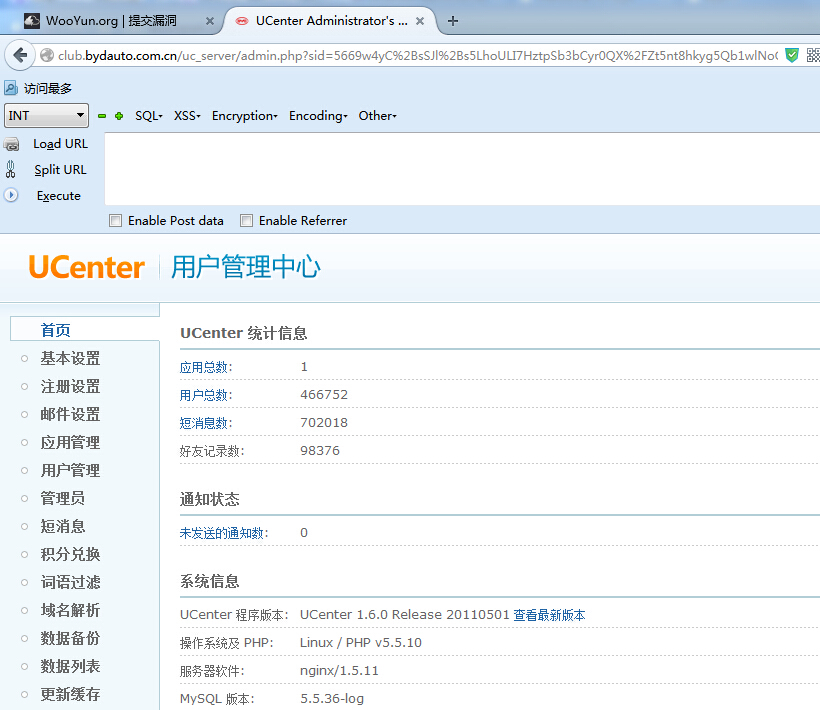
Task: Click the nginx/1.5.11 server software value
Action: [339, 671]
